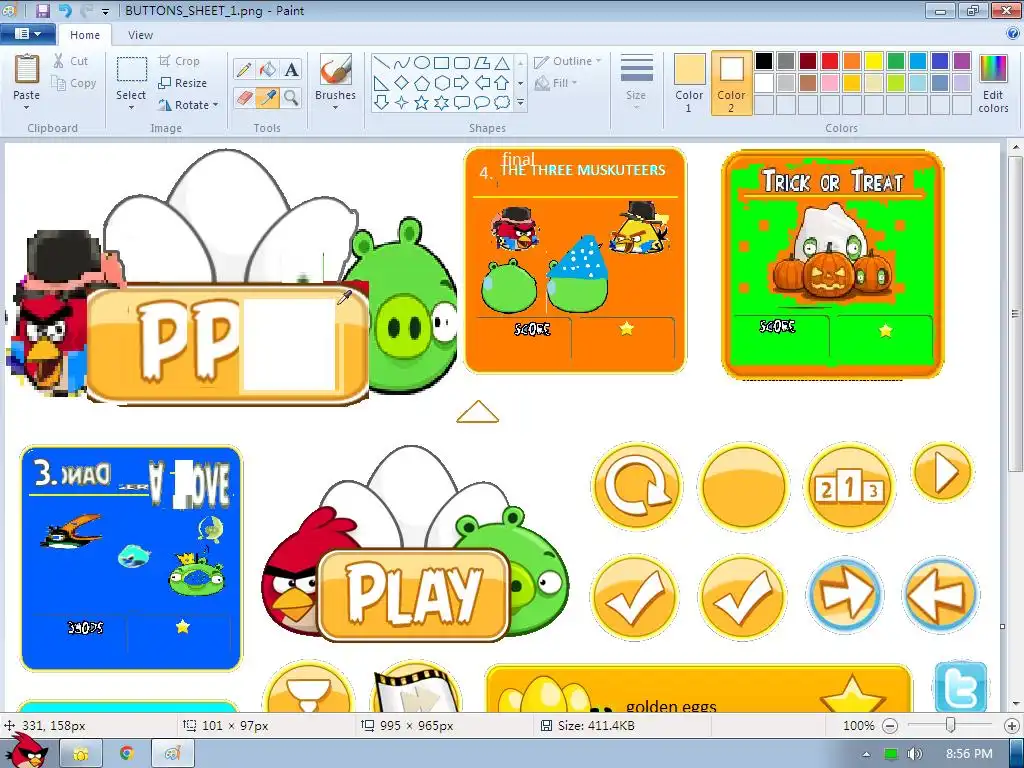Select the Text tool
1024x768 pixels.
[x=291, y=70]
